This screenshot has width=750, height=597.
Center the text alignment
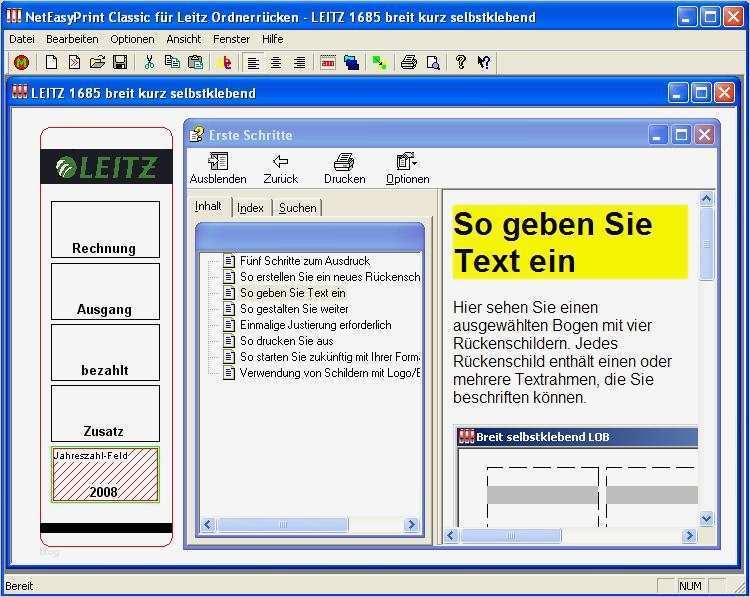tap(276, 63)
